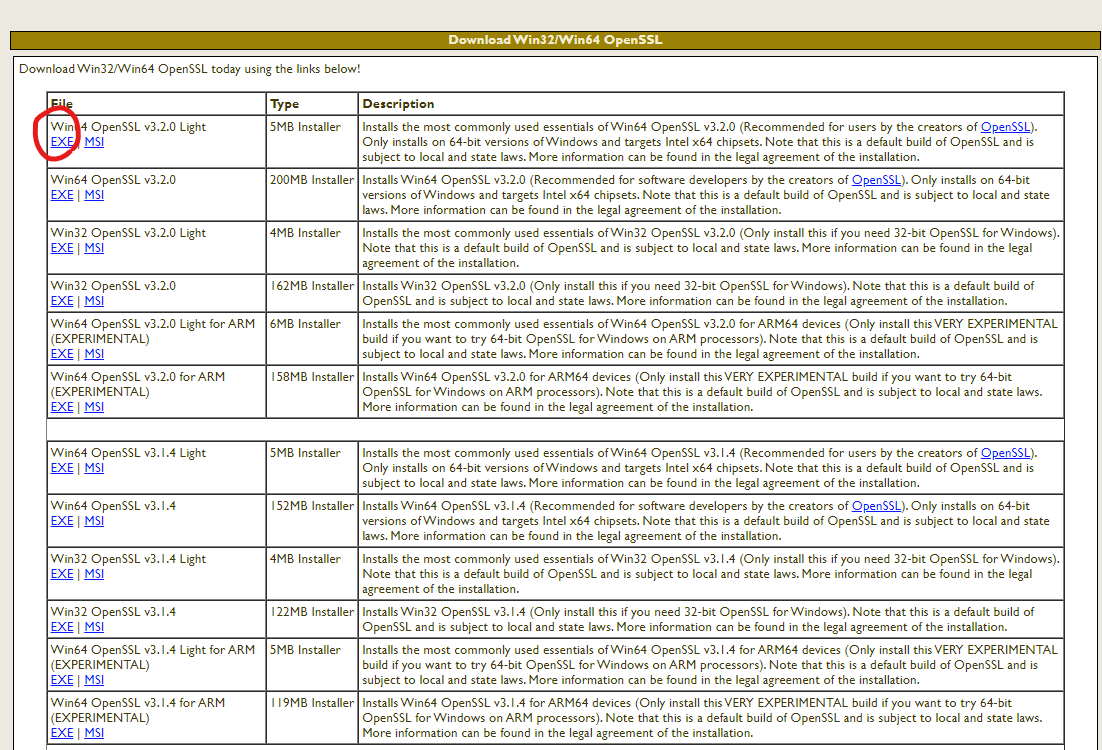Get MSI for Win64 OpenSSL v3.1.4 for ARM 119MB

94,733
